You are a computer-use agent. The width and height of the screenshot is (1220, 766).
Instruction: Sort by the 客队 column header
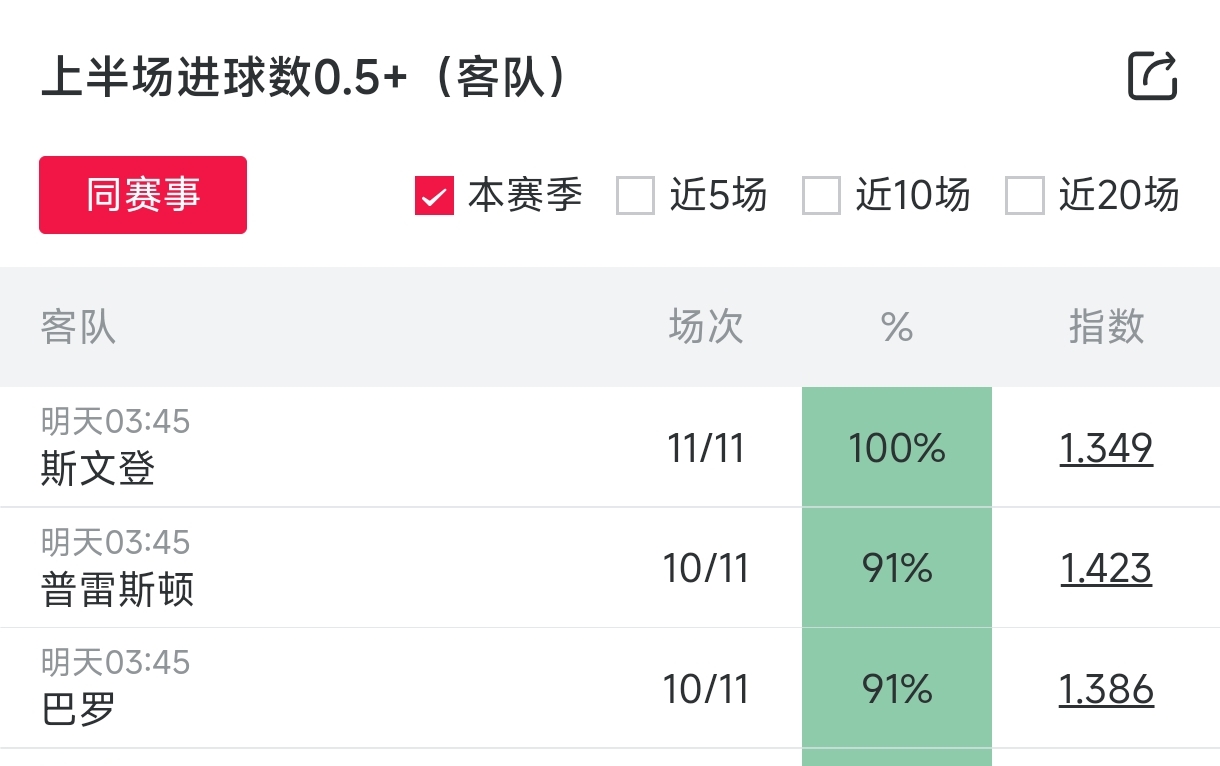[x=78, y=327]
